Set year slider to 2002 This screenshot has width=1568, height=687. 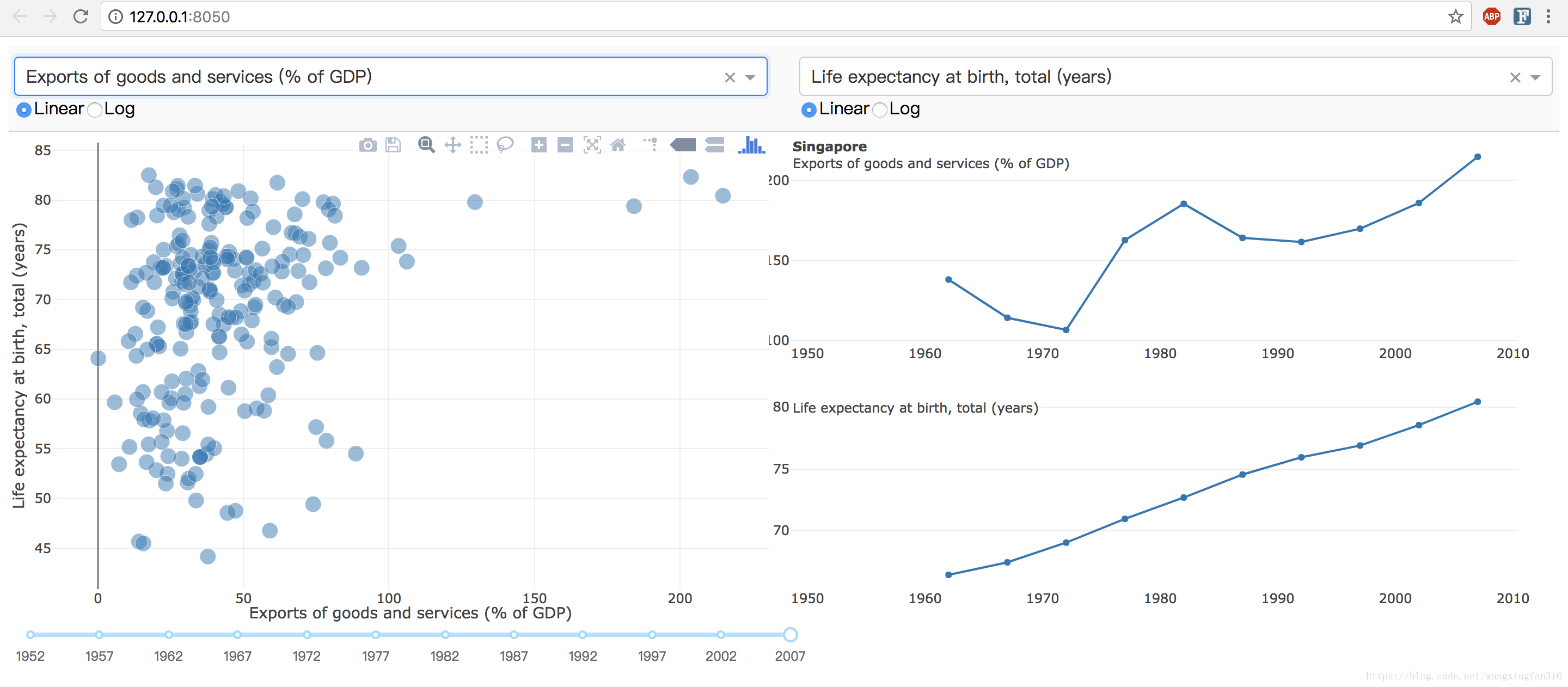click(x=721, y=635)
